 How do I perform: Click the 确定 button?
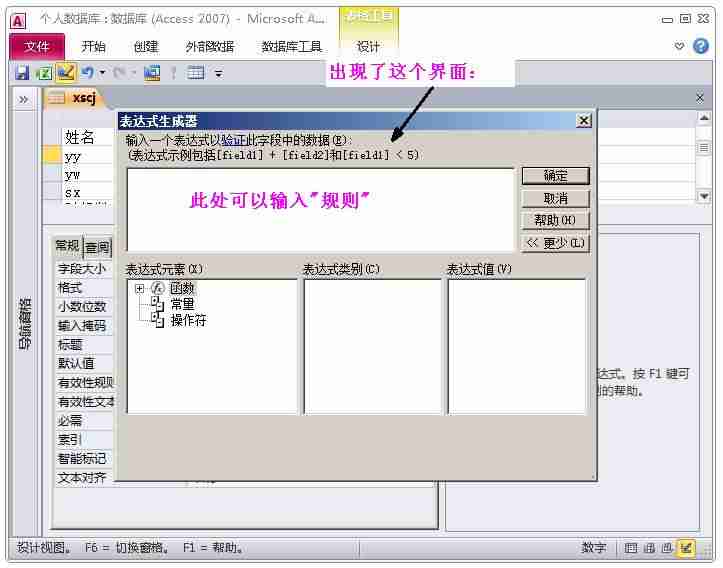pos(556,176)
